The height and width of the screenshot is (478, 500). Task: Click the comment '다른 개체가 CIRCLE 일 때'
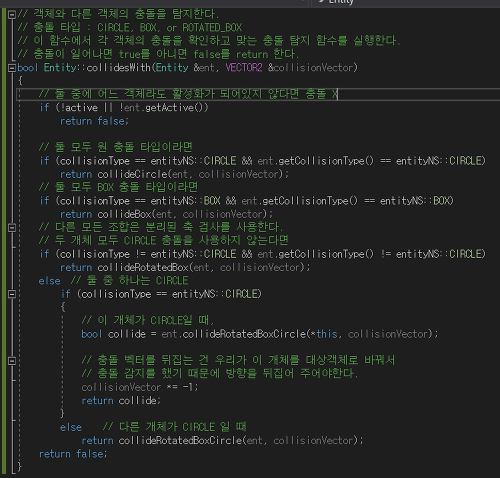pos(174,427)
